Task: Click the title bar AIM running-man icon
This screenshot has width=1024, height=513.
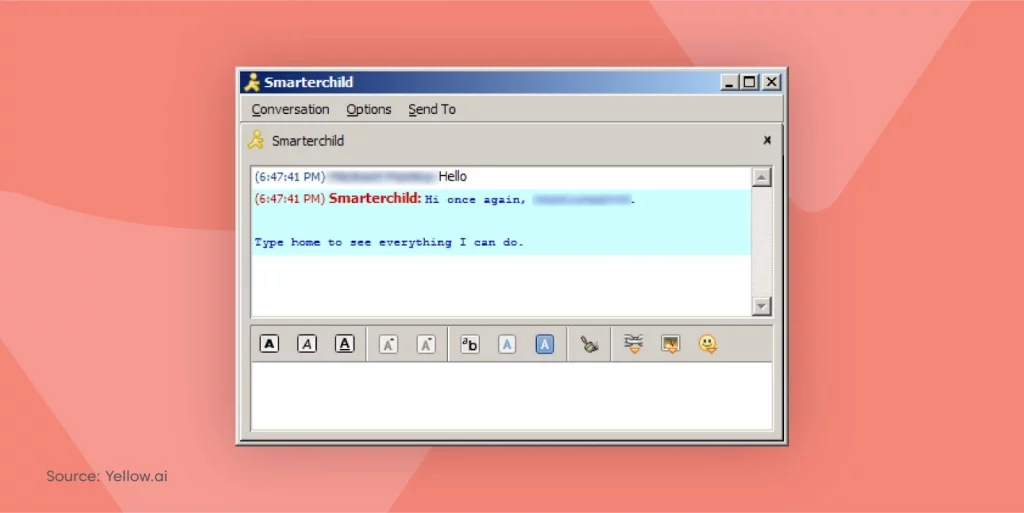Action: pos(252,82)
